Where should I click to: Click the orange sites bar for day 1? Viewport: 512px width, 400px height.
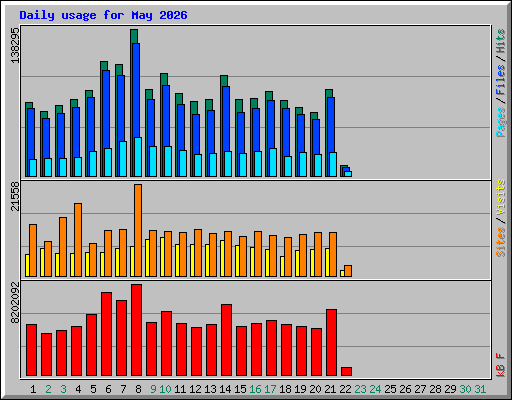pyautogui.click(x=33, y=250)
